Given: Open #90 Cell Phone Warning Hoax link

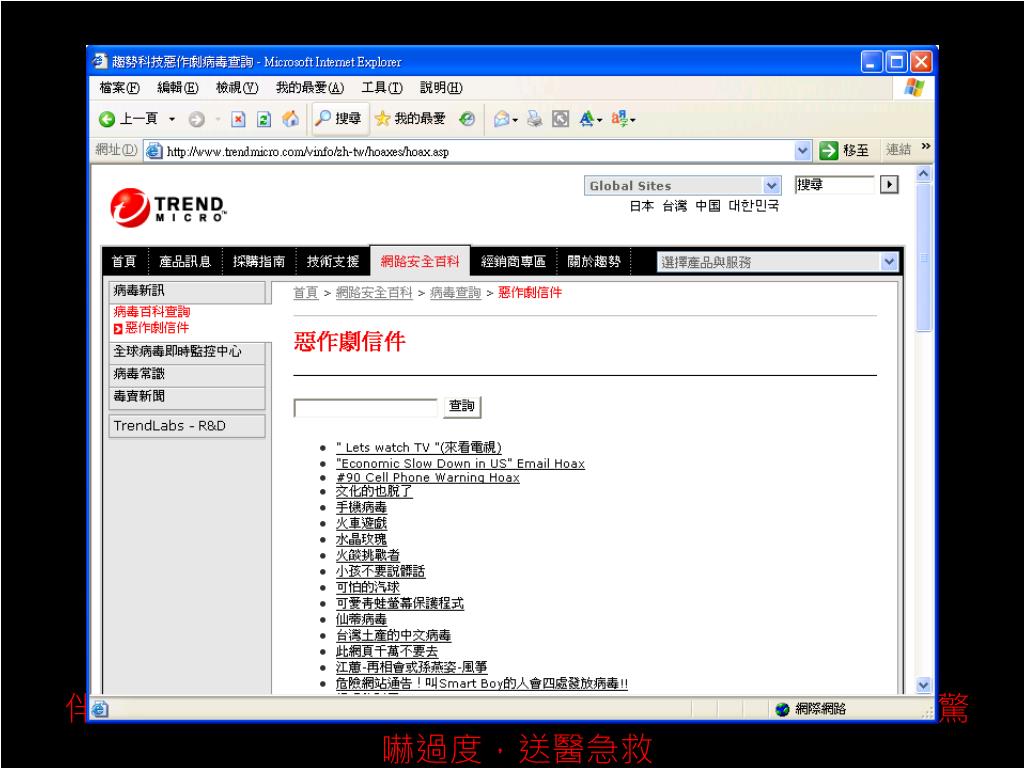Looking at the screenshot, I should 428,477.
